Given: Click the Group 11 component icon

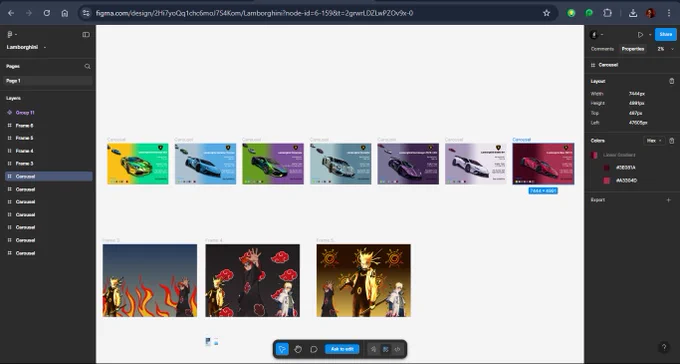Looking at the screenshot, I should click(10, 112).
